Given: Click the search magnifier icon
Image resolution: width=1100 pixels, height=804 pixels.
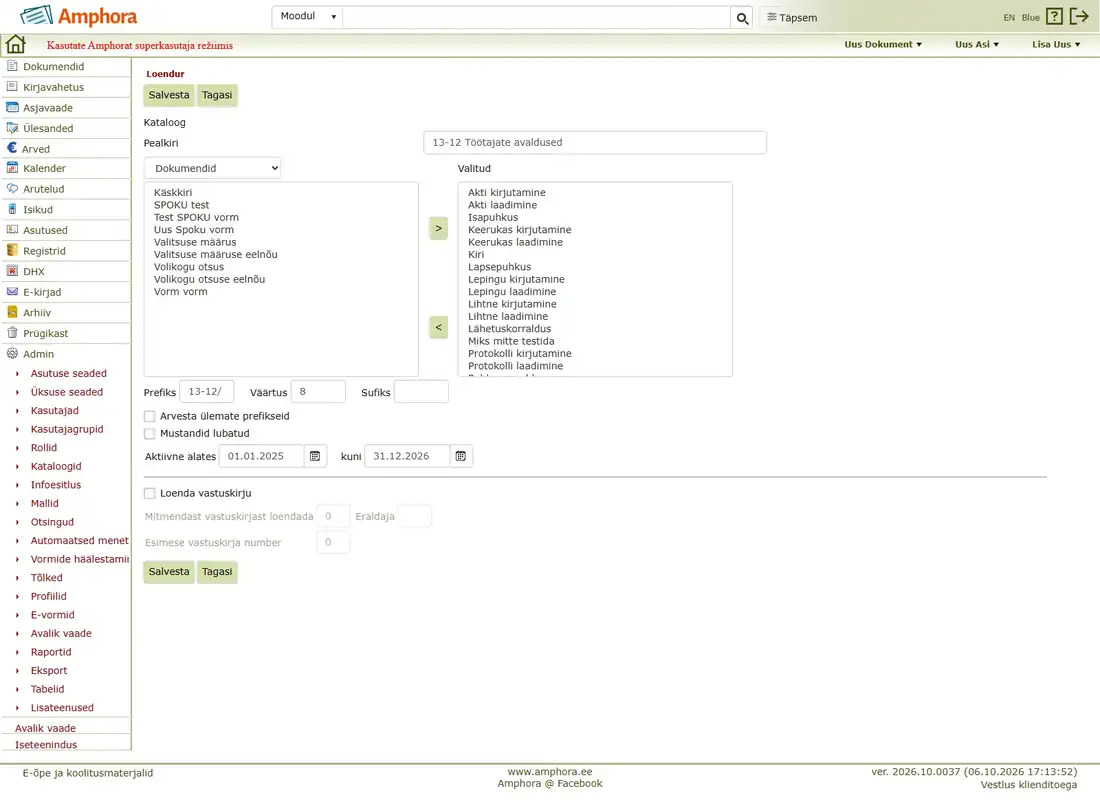Looking at the screenshot, I should (x=742, y=18).
